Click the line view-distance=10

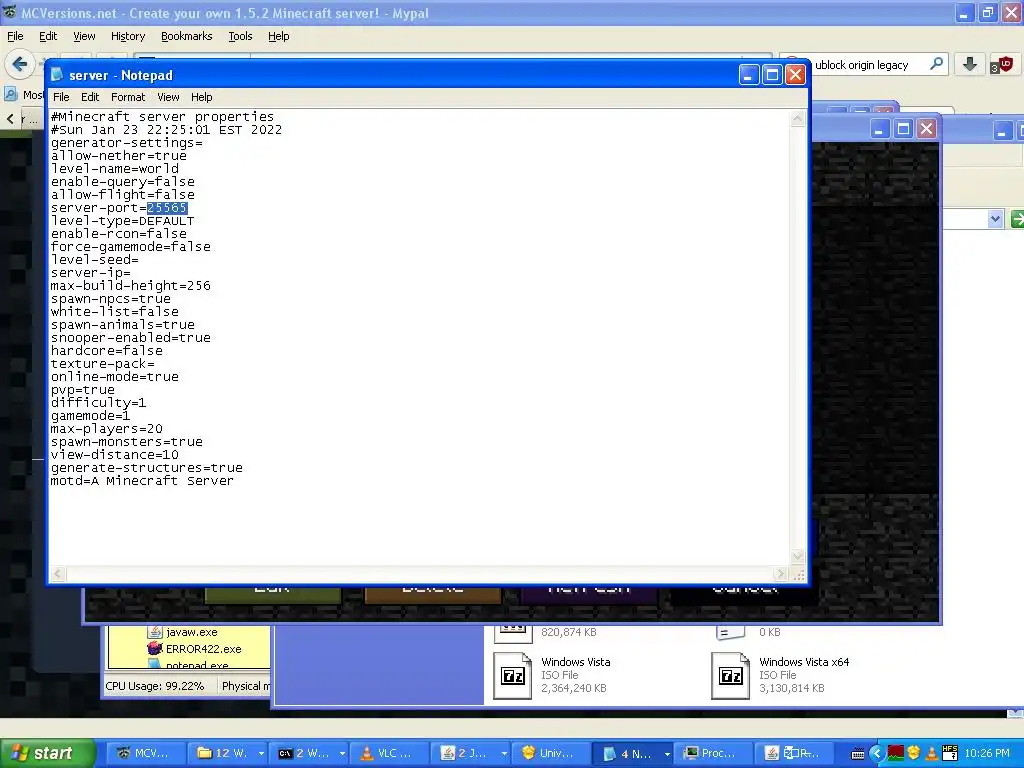click(x=115, y=455)
